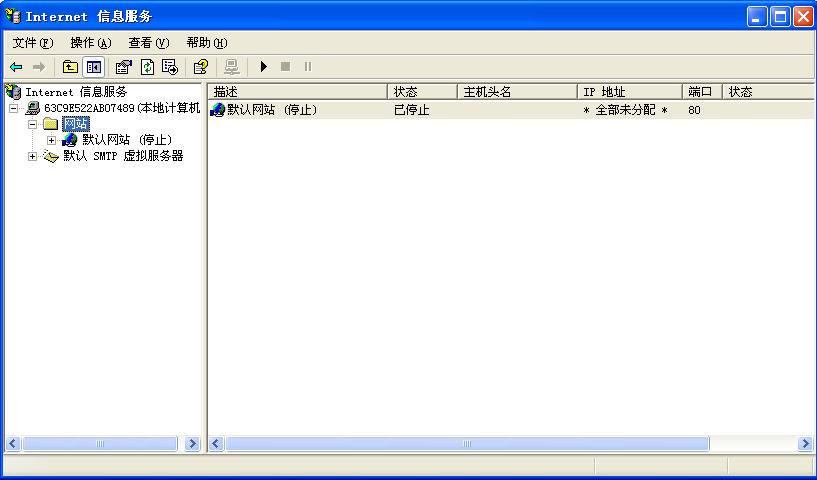The height and width of the screenshot is (480, 817).
Task: Open the 文件(F) menu
Action: click(32, 43)
